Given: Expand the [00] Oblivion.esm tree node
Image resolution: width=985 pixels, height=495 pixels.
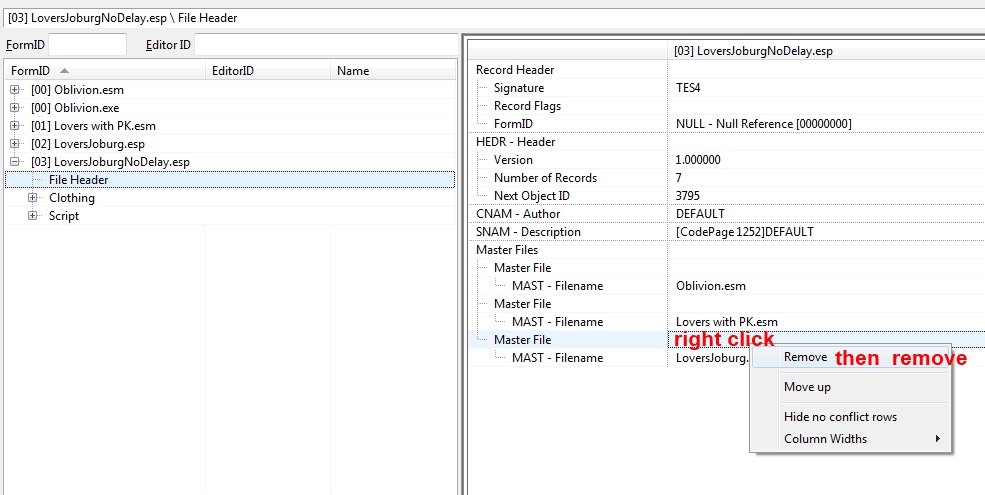Looking at the screenshot, I should point(15,90).
